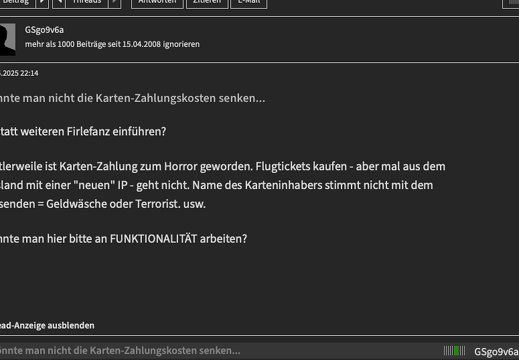Go to next thread using right arrow
519x360 pixels.
tap(114, 2)
